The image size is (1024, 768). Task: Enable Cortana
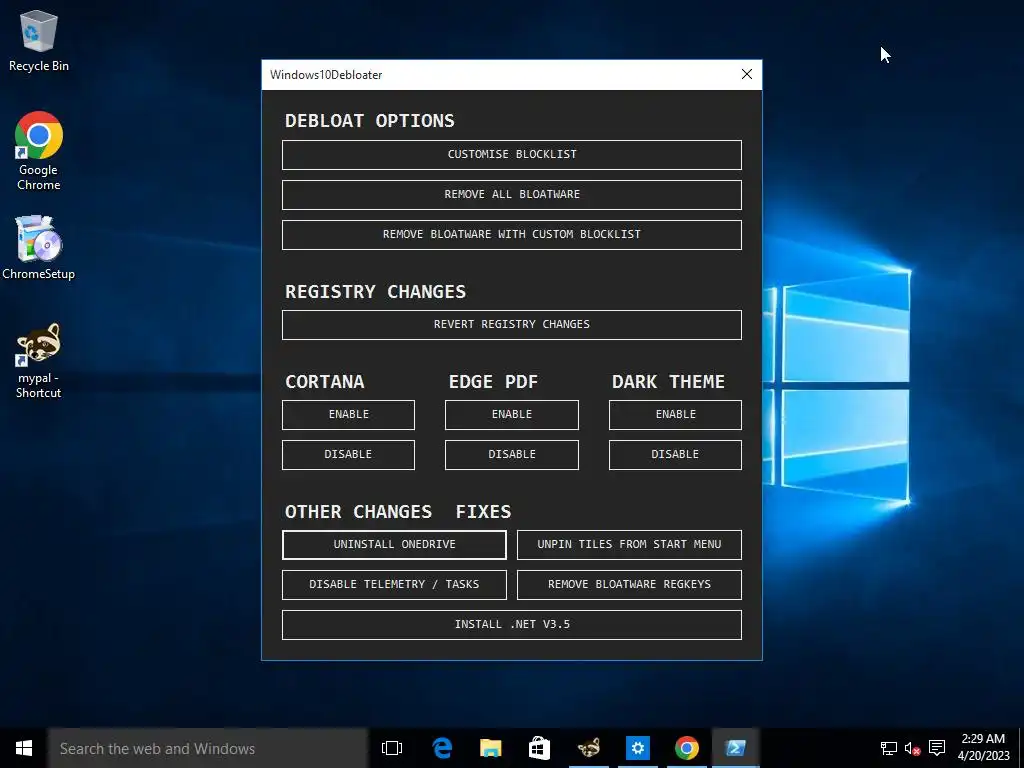(x=348, y=415)
